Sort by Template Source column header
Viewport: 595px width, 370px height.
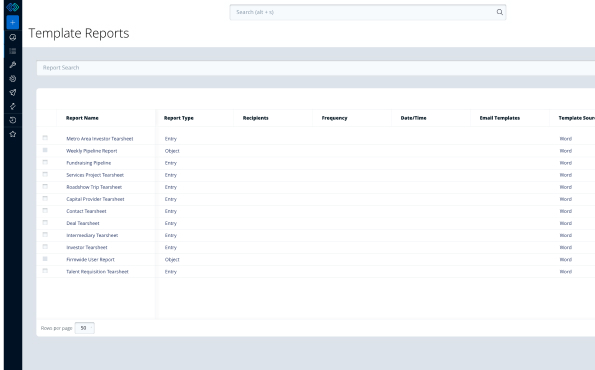[x=576, y=118]
